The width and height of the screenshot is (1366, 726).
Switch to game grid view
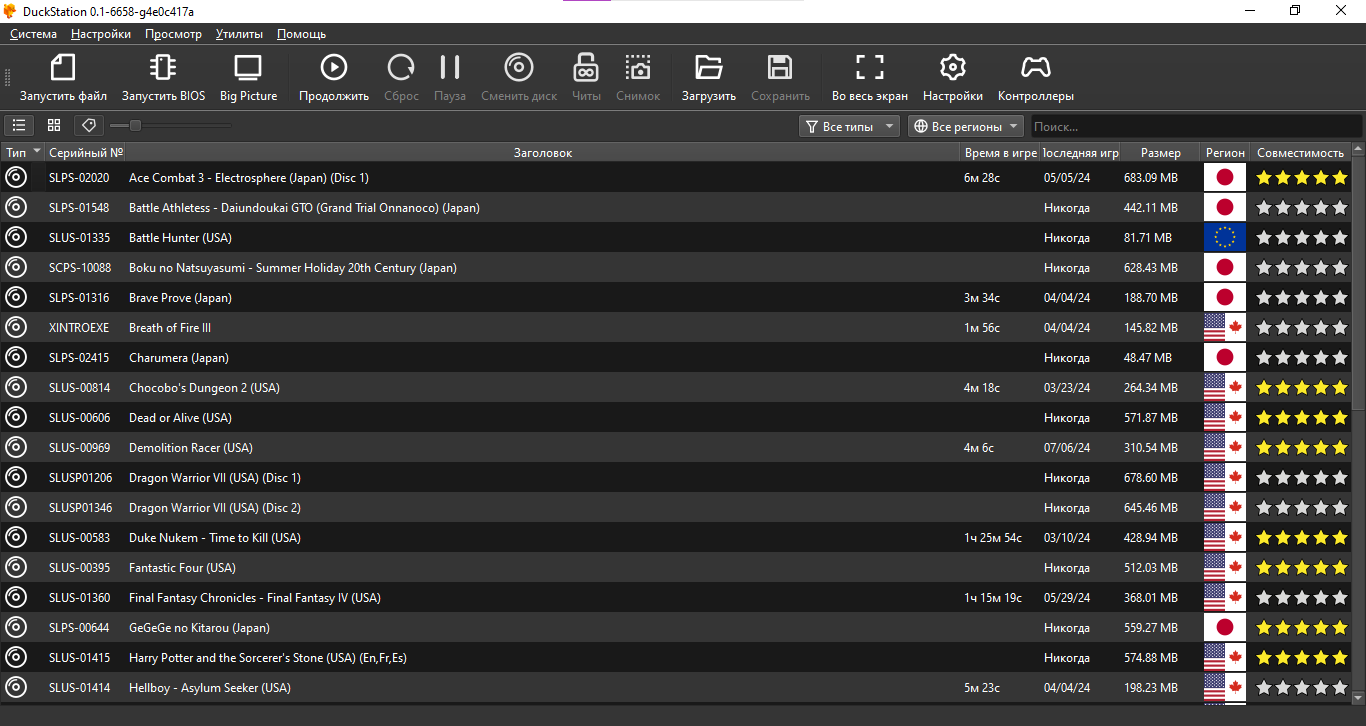point(54,126)
